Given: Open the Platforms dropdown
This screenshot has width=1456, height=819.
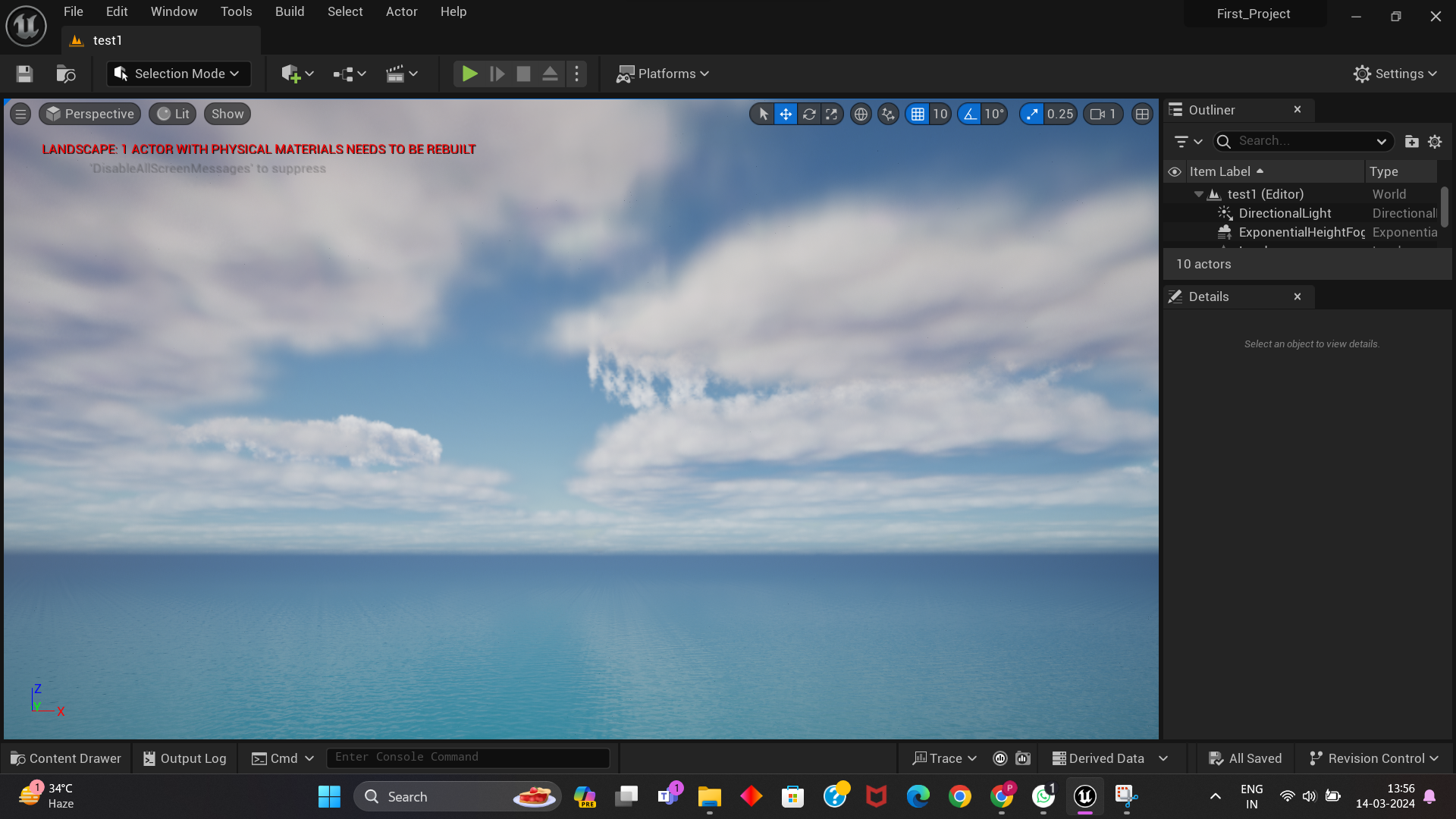Looking at the screenshot, I should (662, 74).
